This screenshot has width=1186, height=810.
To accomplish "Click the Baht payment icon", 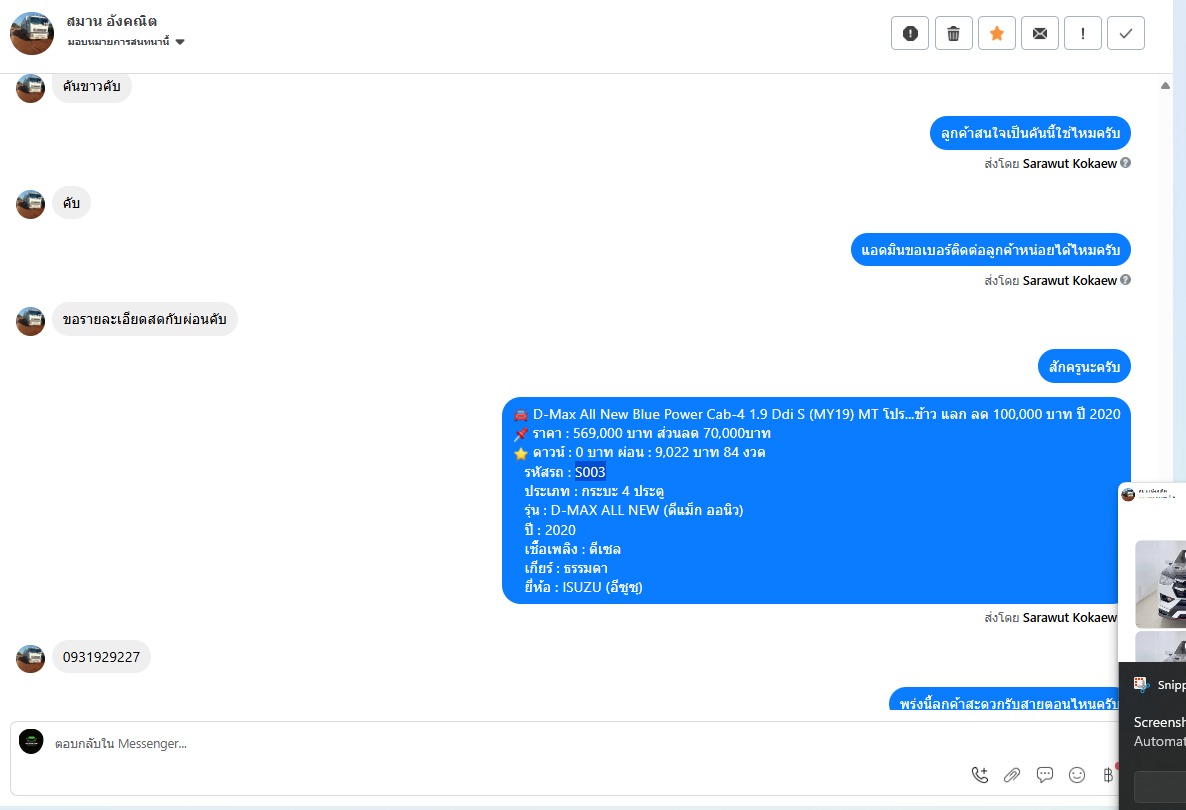I will click(x=1108, y=774).
